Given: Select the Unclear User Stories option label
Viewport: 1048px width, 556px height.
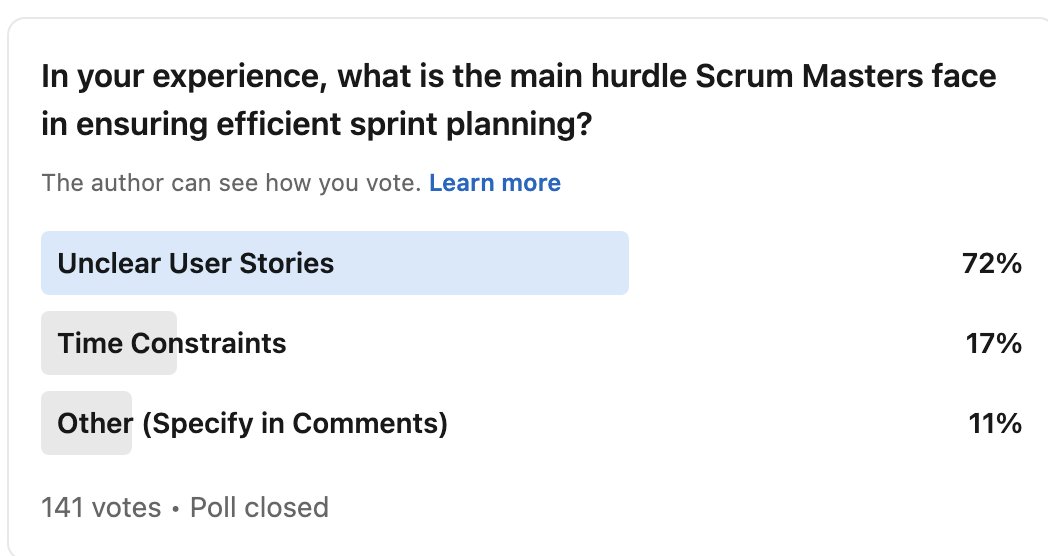Looking at the screenshot, I should click(x=196, y=263).
